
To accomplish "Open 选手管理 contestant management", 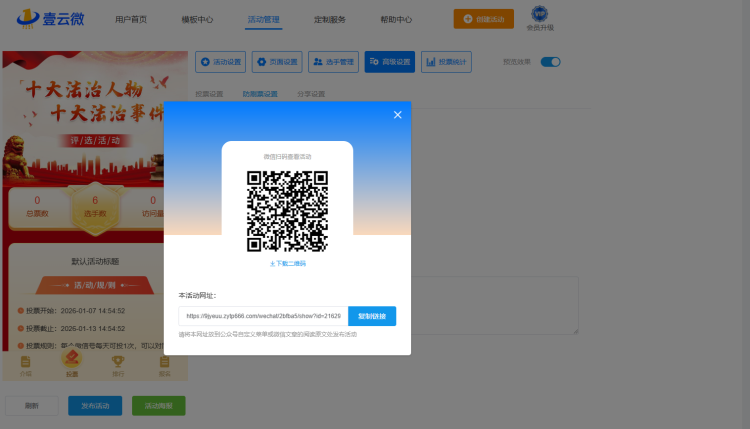I will 334,62.
